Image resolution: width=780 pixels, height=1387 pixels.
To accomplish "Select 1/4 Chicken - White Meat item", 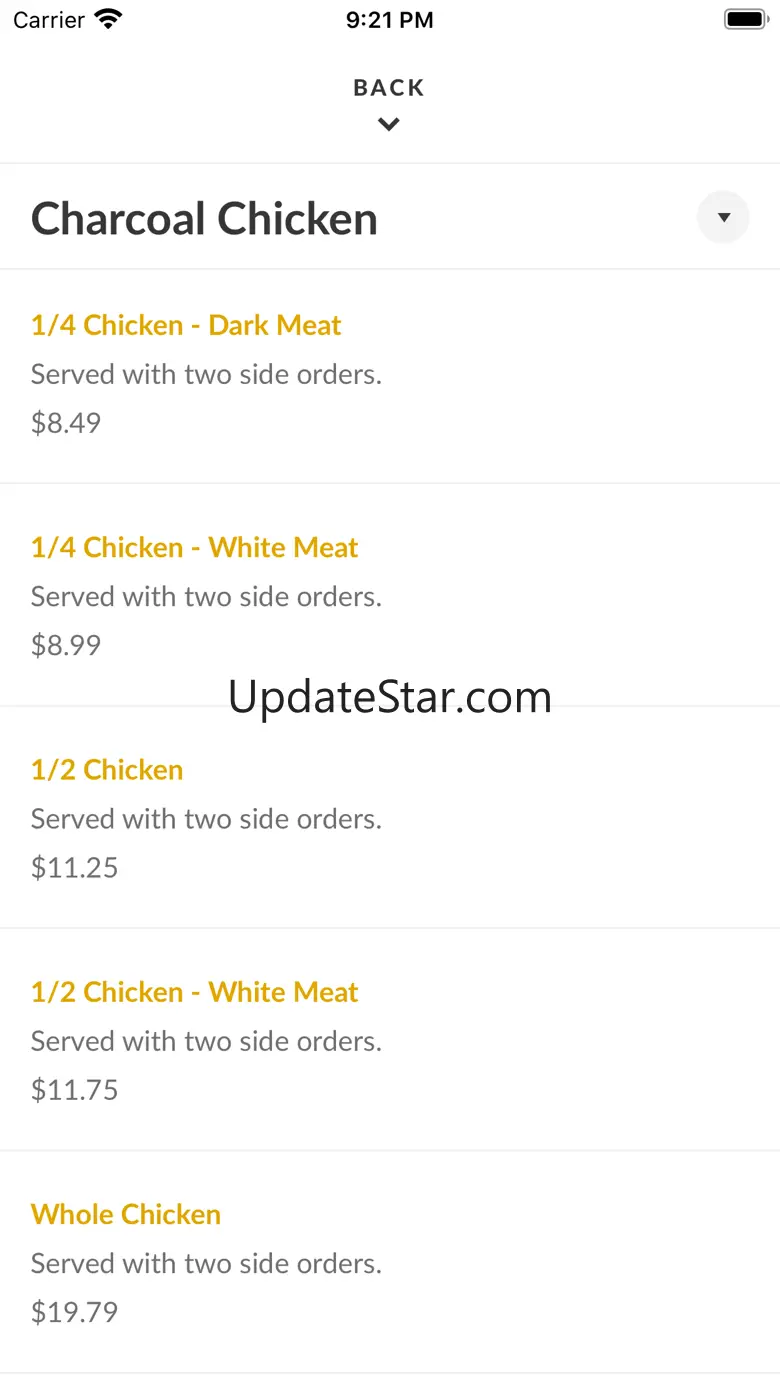I will (x=194, y=548).
